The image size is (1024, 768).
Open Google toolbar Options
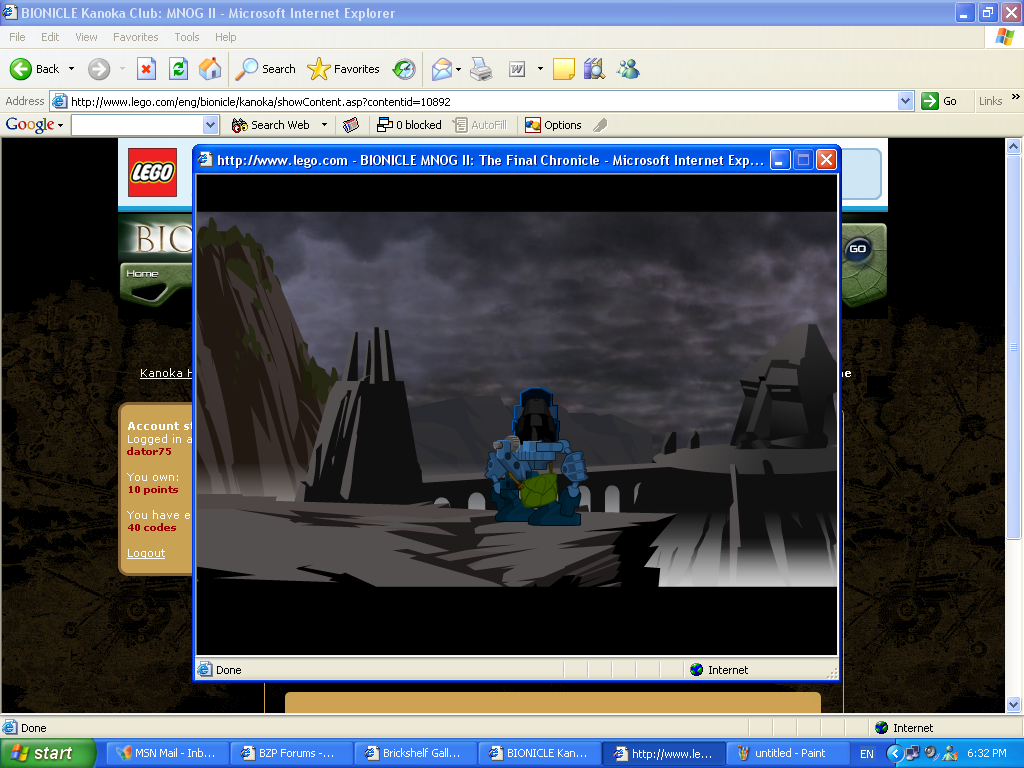pyautogui.click(x=554, y=125)
